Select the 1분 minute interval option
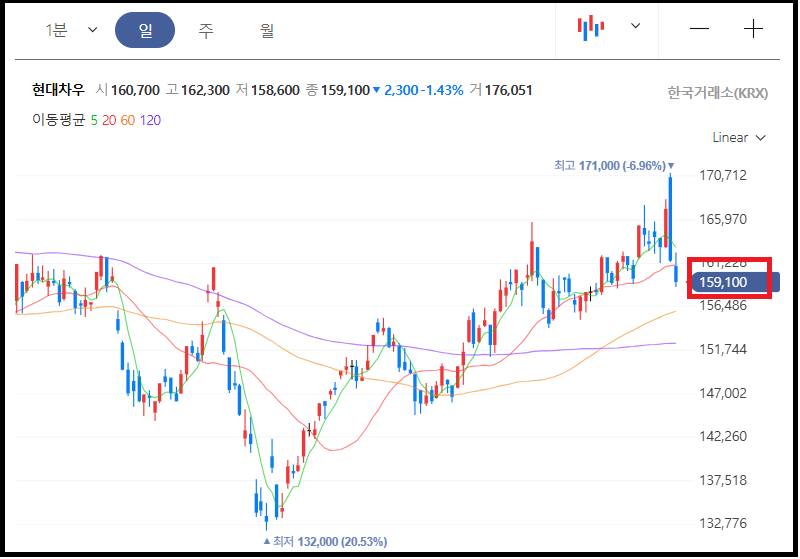Viewport: 800px width, 559px height. pos(56,31)
